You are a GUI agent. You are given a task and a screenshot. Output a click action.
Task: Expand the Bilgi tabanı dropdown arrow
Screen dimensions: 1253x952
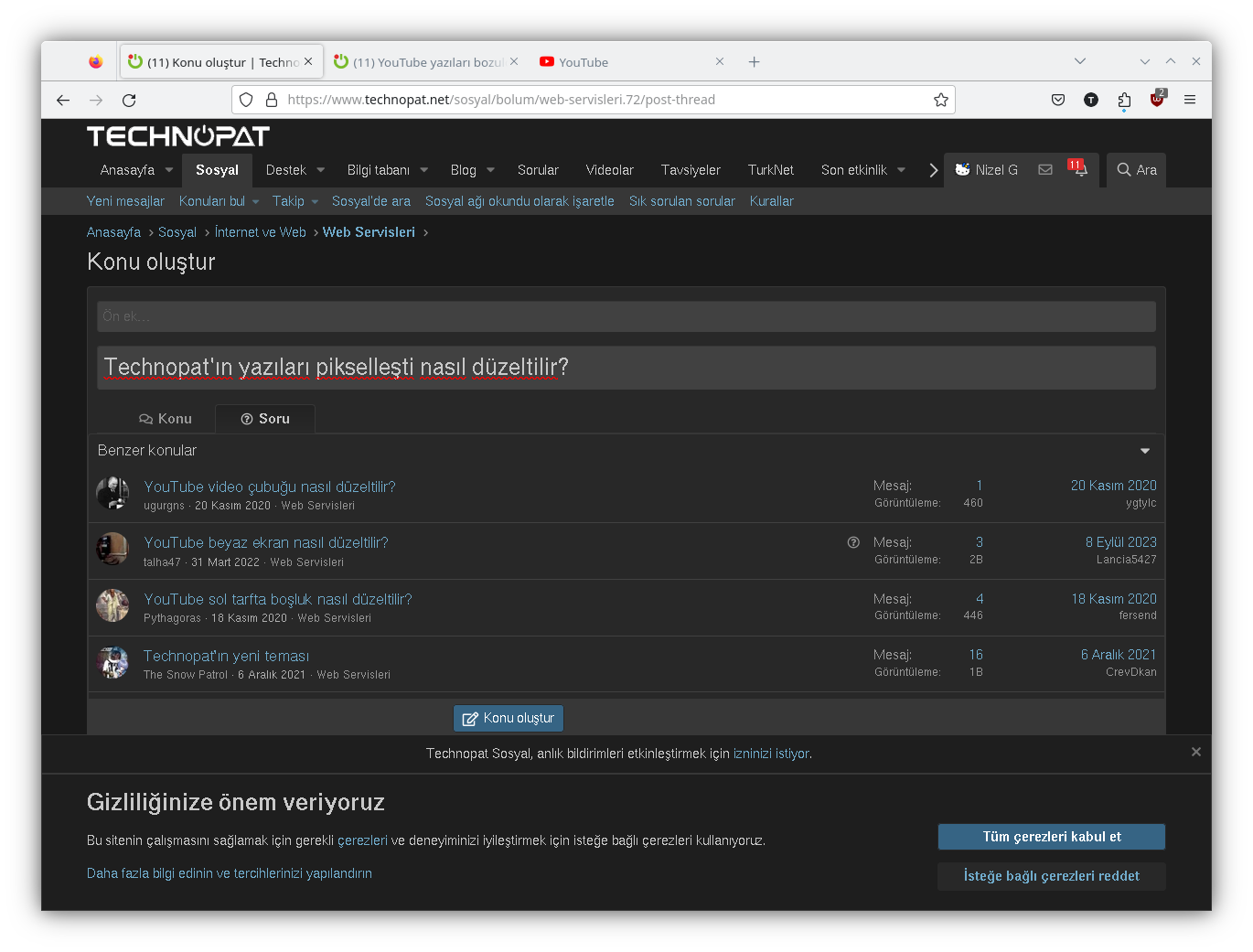pyautogui.click(x=424, y=170)
